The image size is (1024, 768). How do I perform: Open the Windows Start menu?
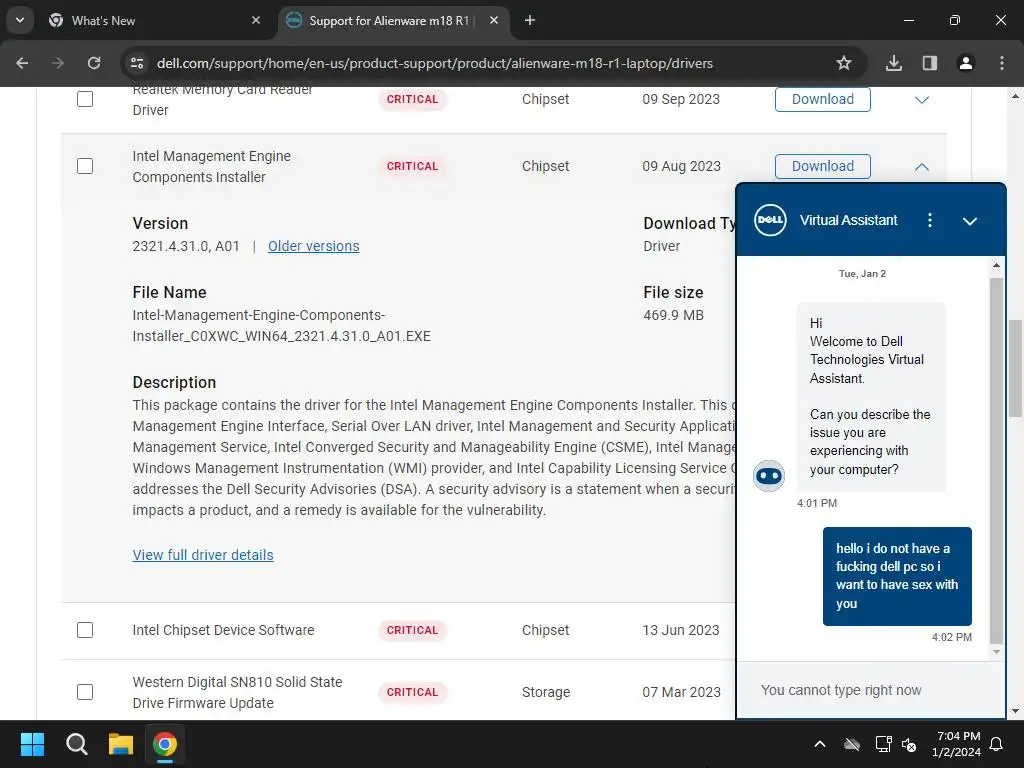click(x=32, y=744)
